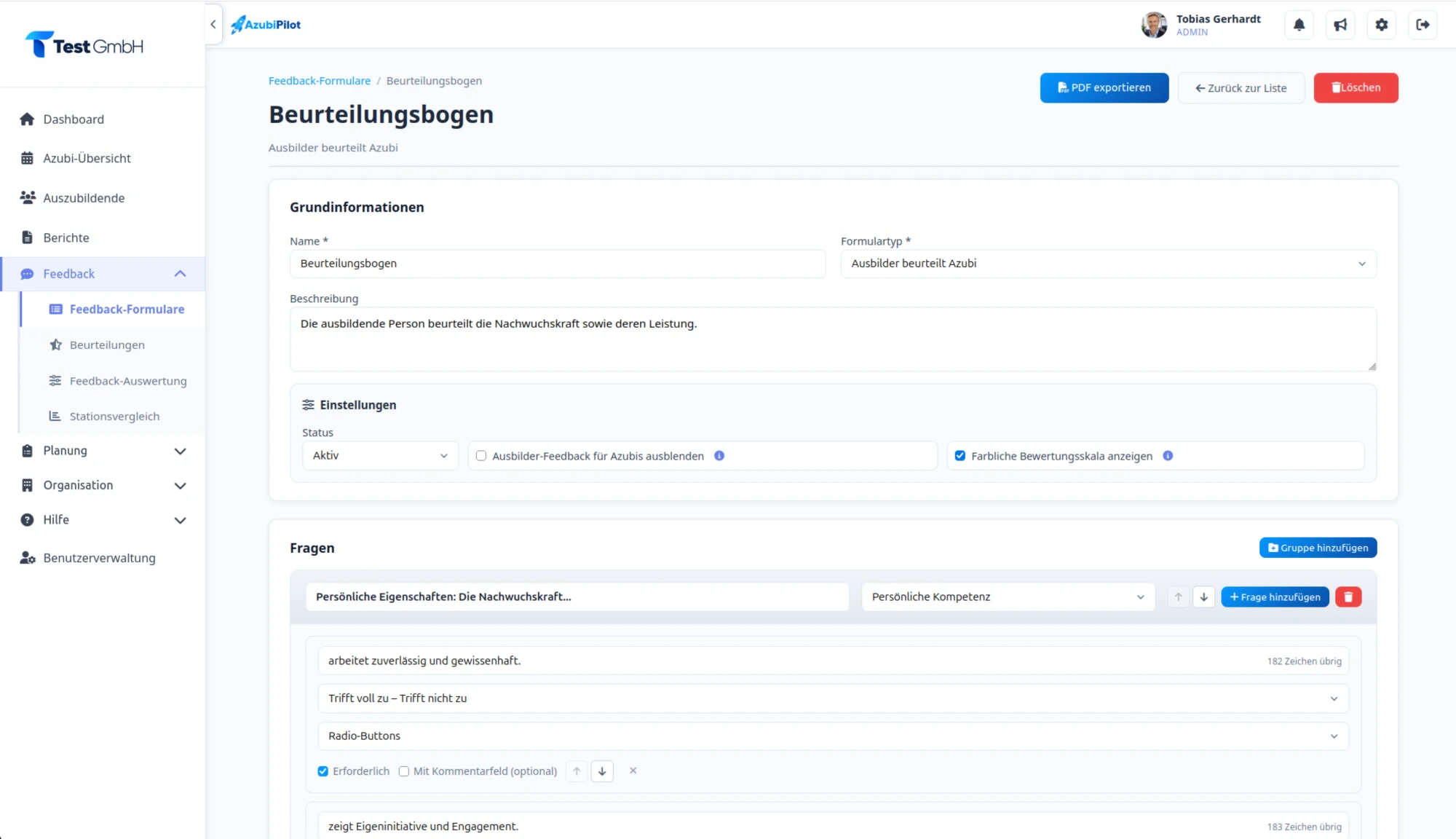Screen dimensions: 1456x839
Task: Open the 'Trifft voll zu' scale dropdown
Action: coord(833,698)
